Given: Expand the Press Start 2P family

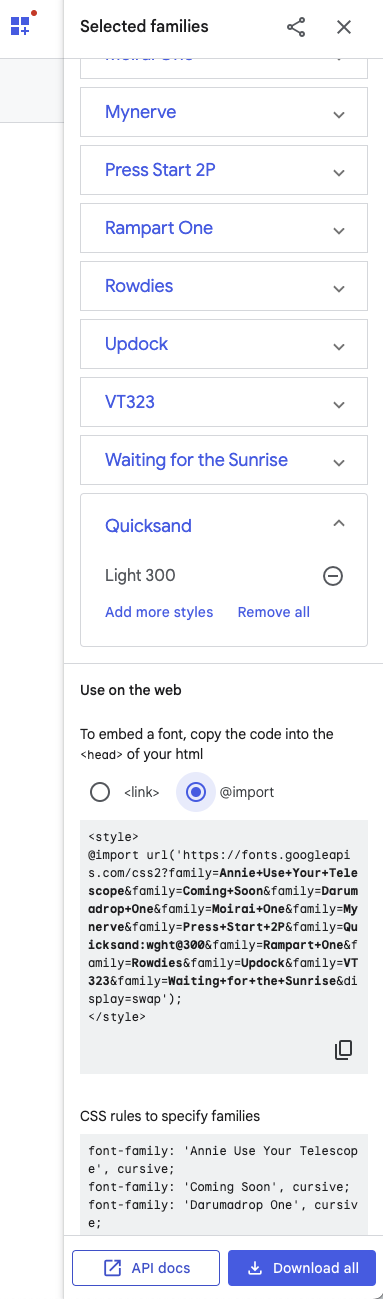Looking at the screenshot, I should click(339, 172).
